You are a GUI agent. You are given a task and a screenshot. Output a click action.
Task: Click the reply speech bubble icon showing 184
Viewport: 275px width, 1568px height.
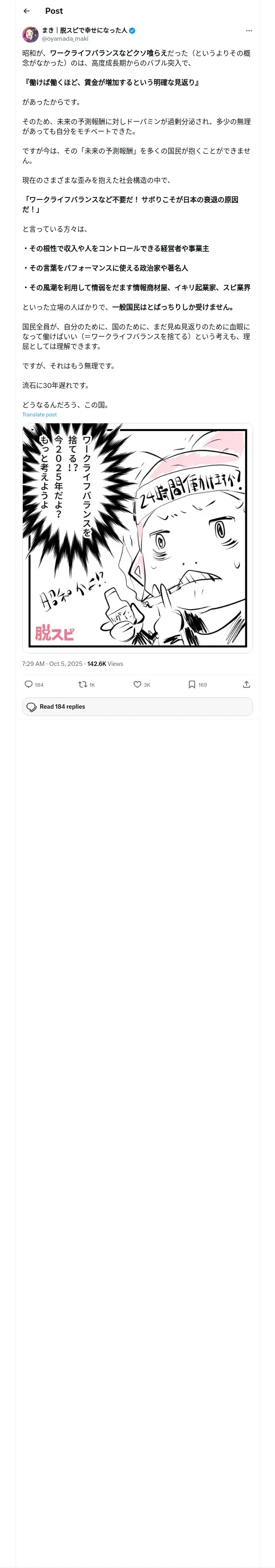click(29, 684)
